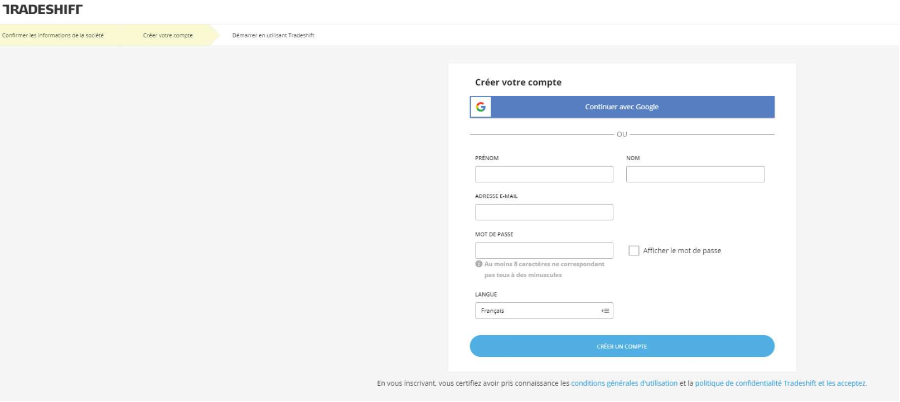
Task: Click the MOT DE PASSE label
Action: pyautogui.click(x=494, y=234)
